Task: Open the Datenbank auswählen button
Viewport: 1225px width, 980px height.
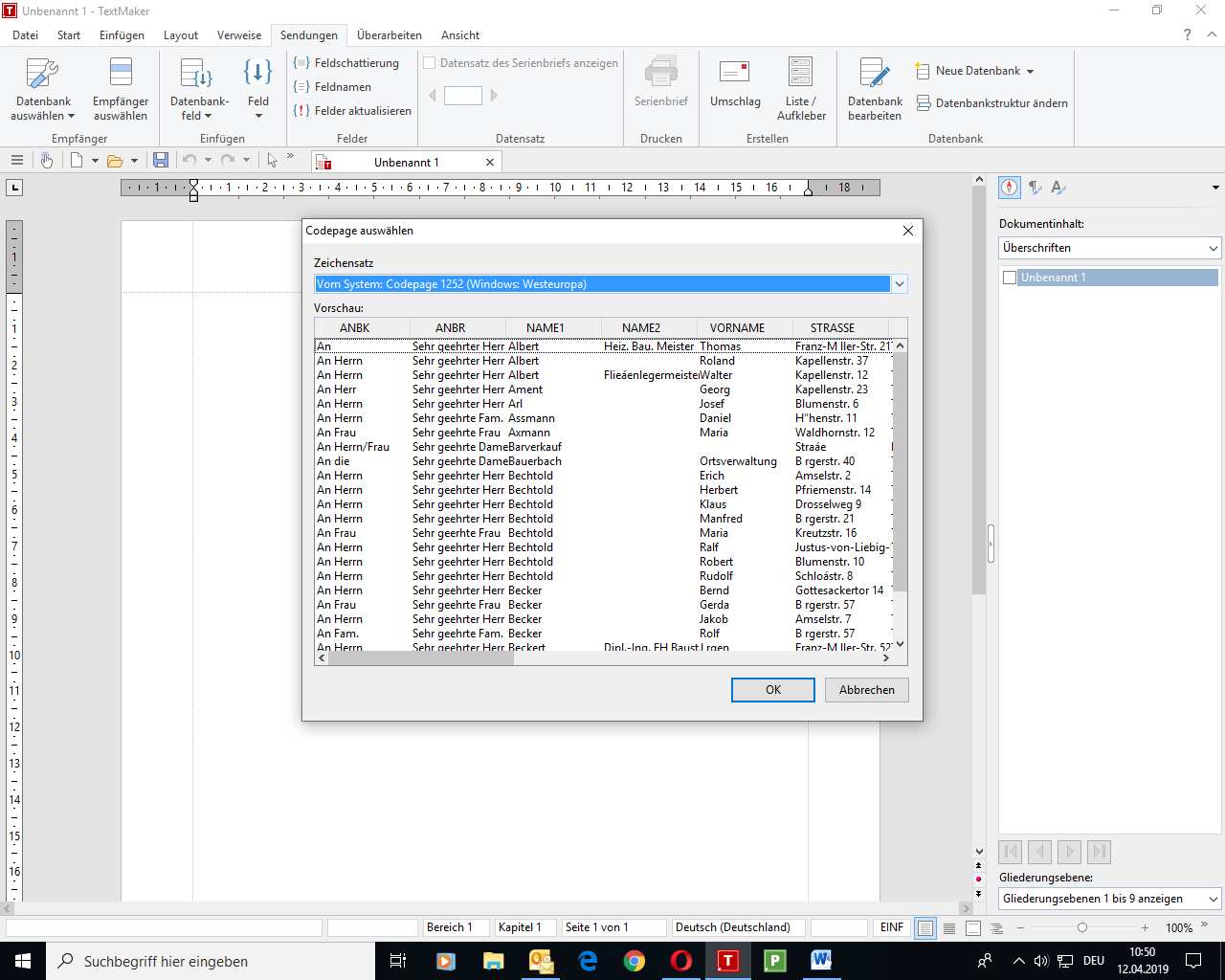Action: tap(43, 89)
